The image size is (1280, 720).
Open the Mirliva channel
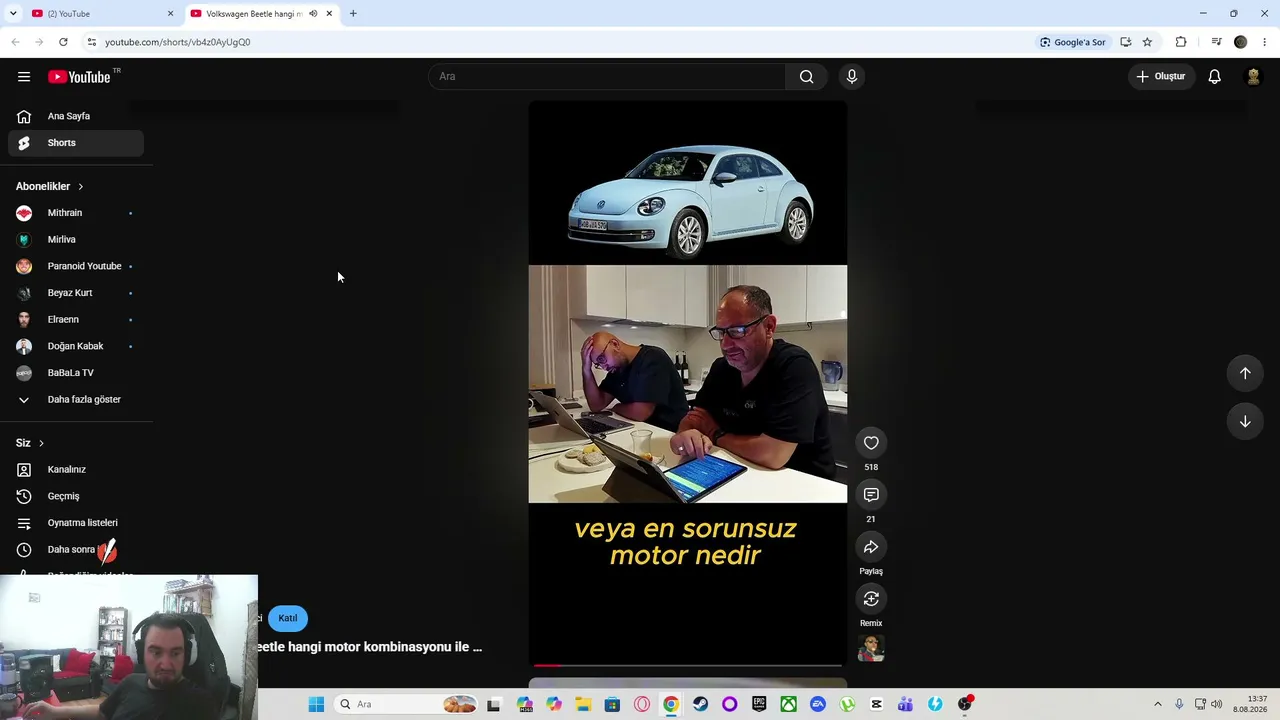[76, 240]
